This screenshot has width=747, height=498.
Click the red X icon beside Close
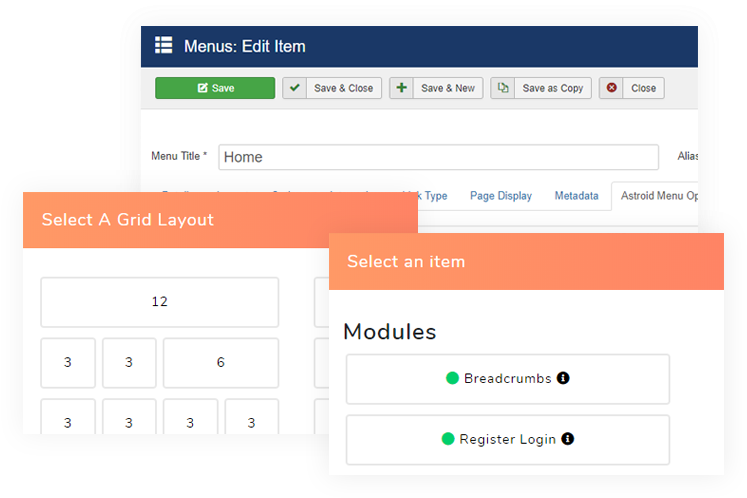611,88
